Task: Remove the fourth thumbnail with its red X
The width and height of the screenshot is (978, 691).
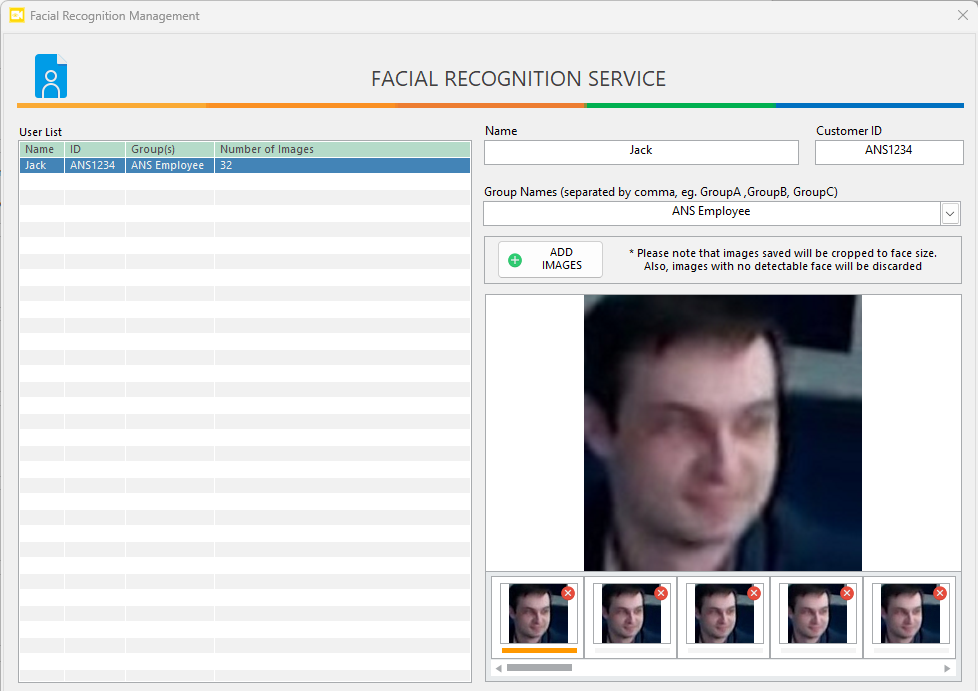Action: [x=847, y=593]
